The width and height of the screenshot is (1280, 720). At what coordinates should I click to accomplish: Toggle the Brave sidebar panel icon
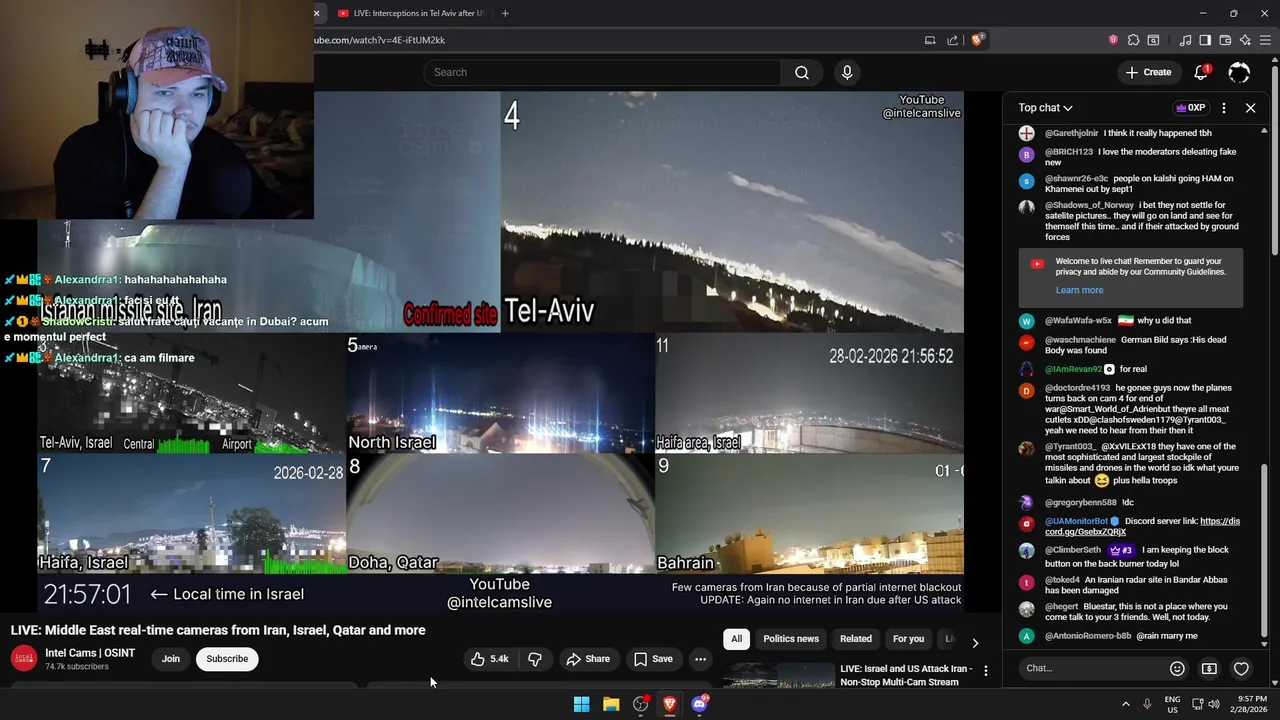click(x=1205, y=40)
